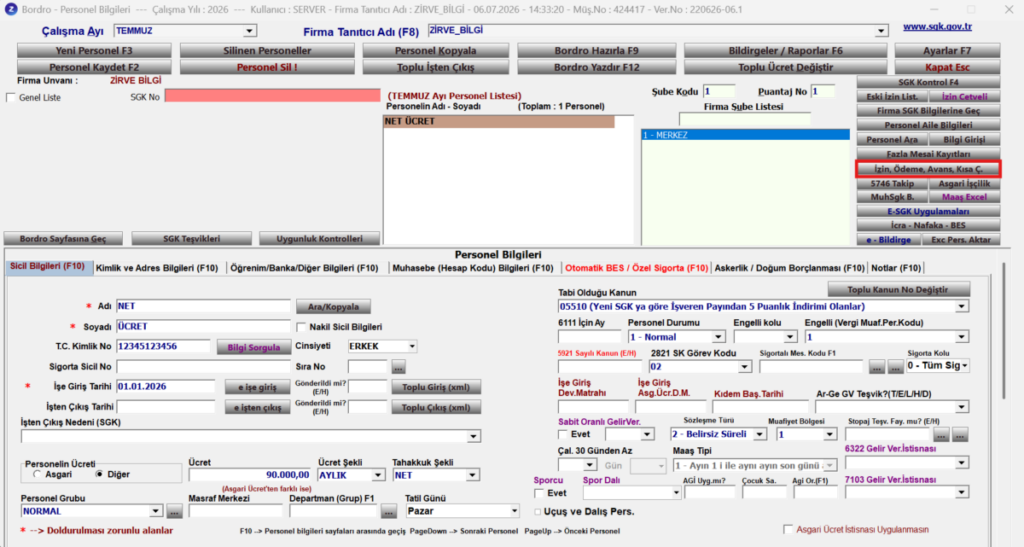Click the İzin Cetveli button
Image resolution: width=1024 pixels, height=547 pixels.
(964, 97)
